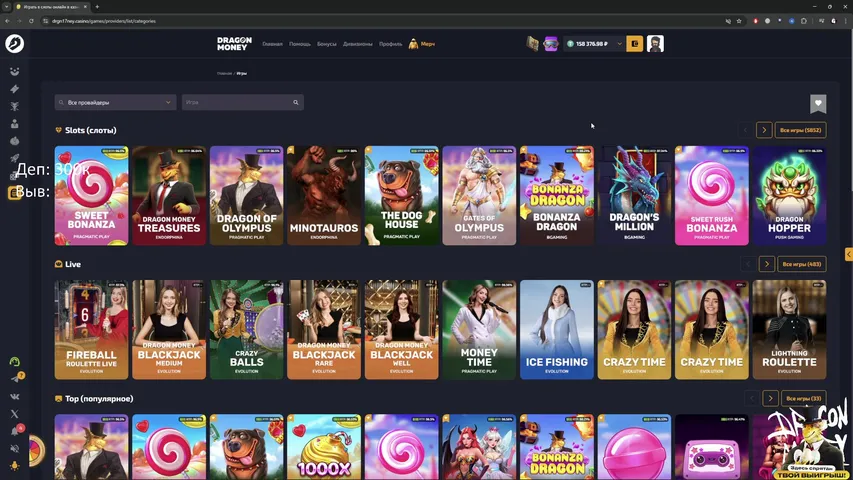The image size is (853, 480).
Task: Open Dragon Hopper slot
Action: click(x=789, y=195)
